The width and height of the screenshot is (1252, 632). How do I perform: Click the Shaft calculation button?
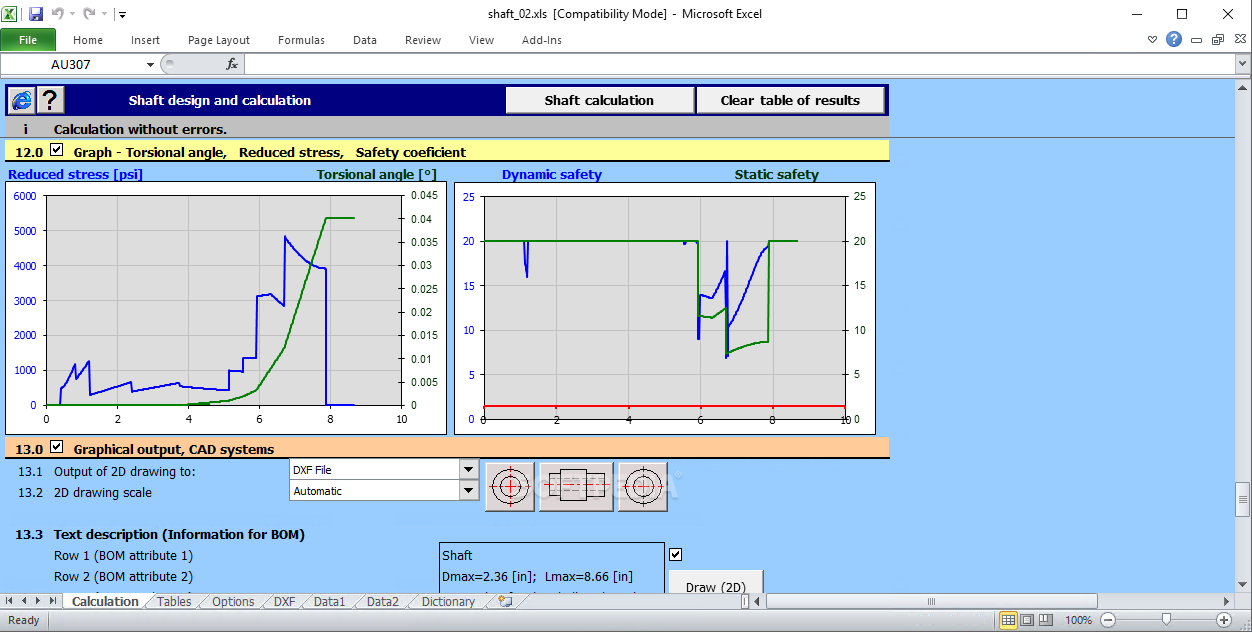point(599,100)
